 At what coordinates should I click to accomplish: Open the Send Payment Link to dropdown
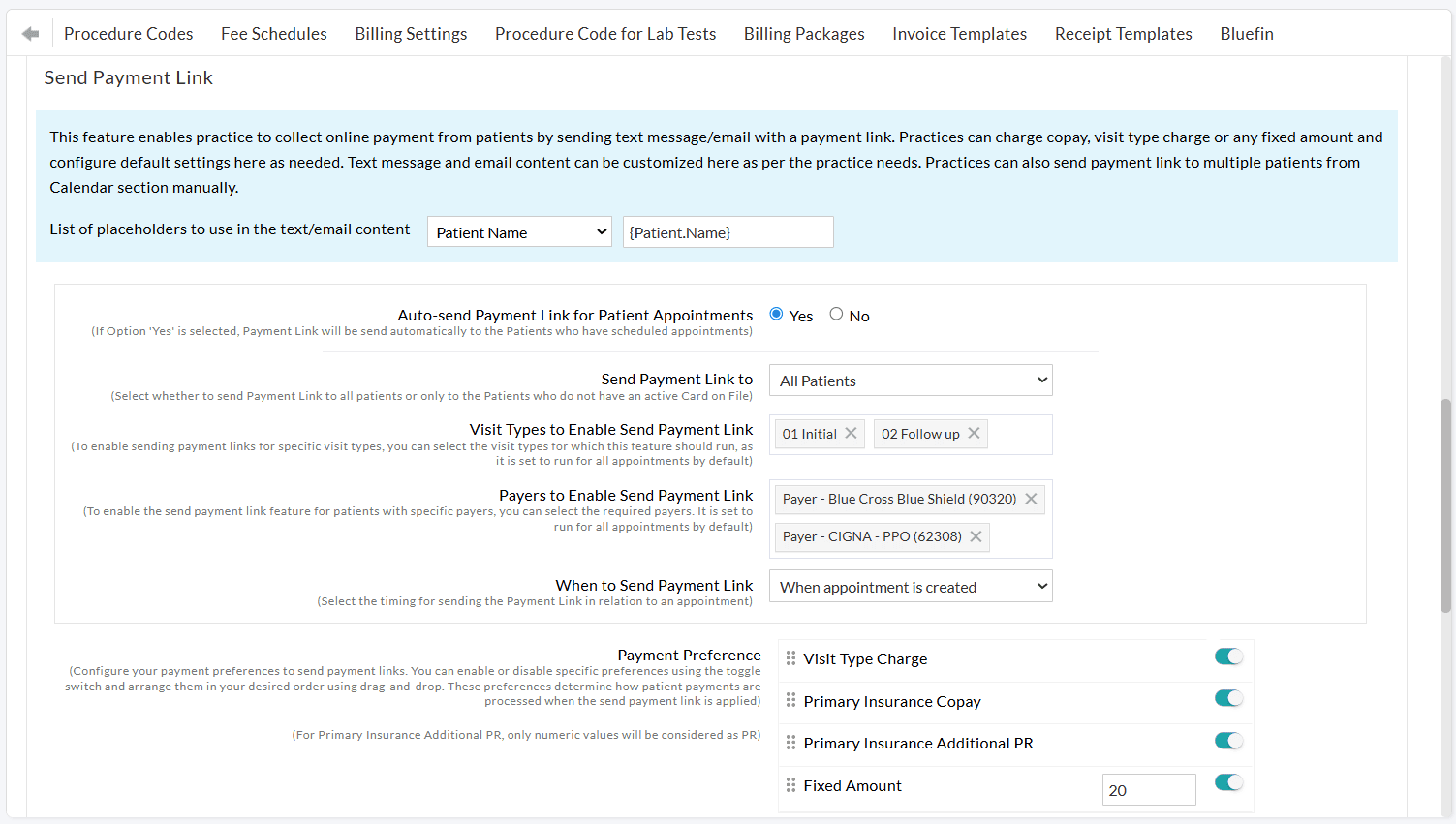[x=910, y=380]
